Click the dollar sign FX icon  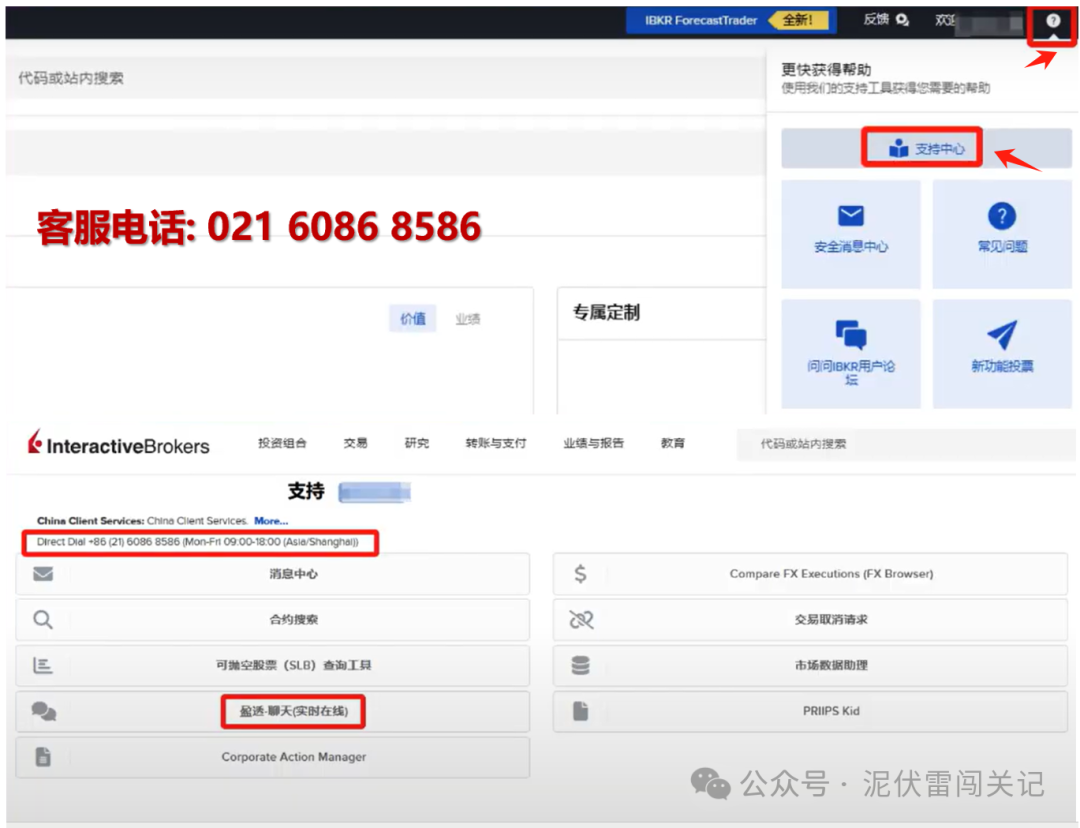click(581, 574)
